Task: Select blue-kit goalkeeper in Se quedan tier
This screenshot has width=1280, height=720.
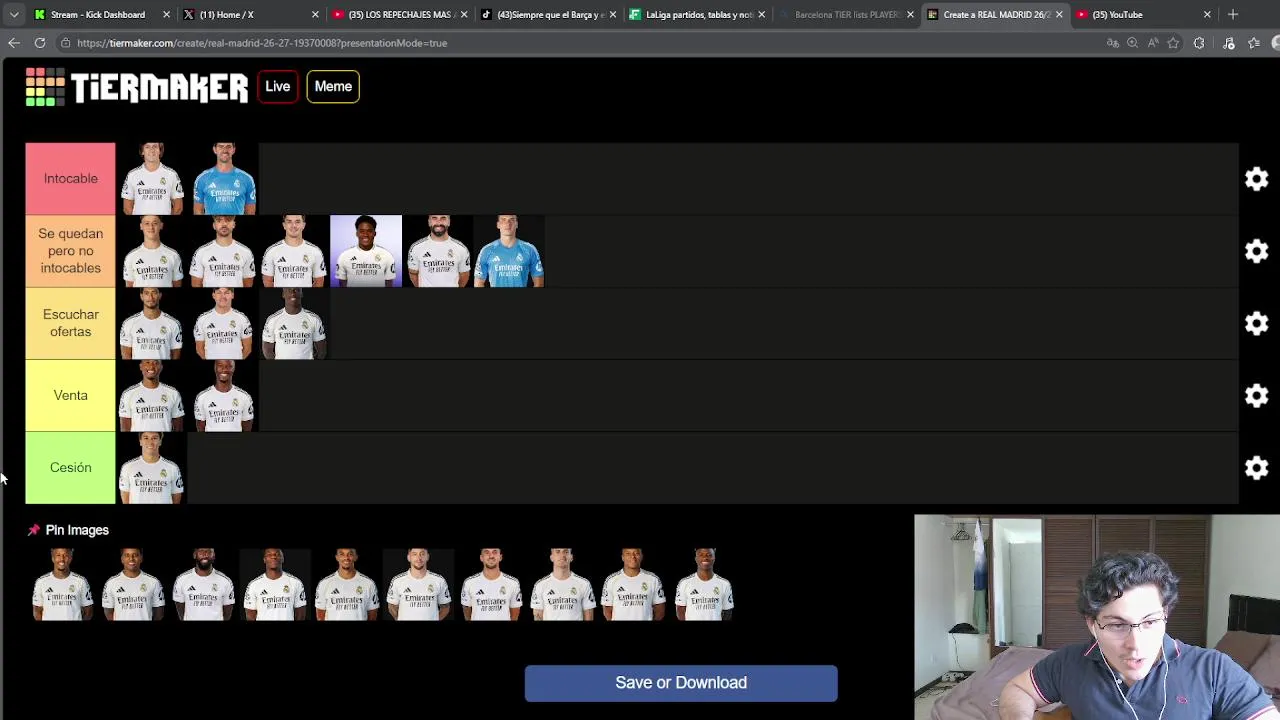Action: [509, 251]
